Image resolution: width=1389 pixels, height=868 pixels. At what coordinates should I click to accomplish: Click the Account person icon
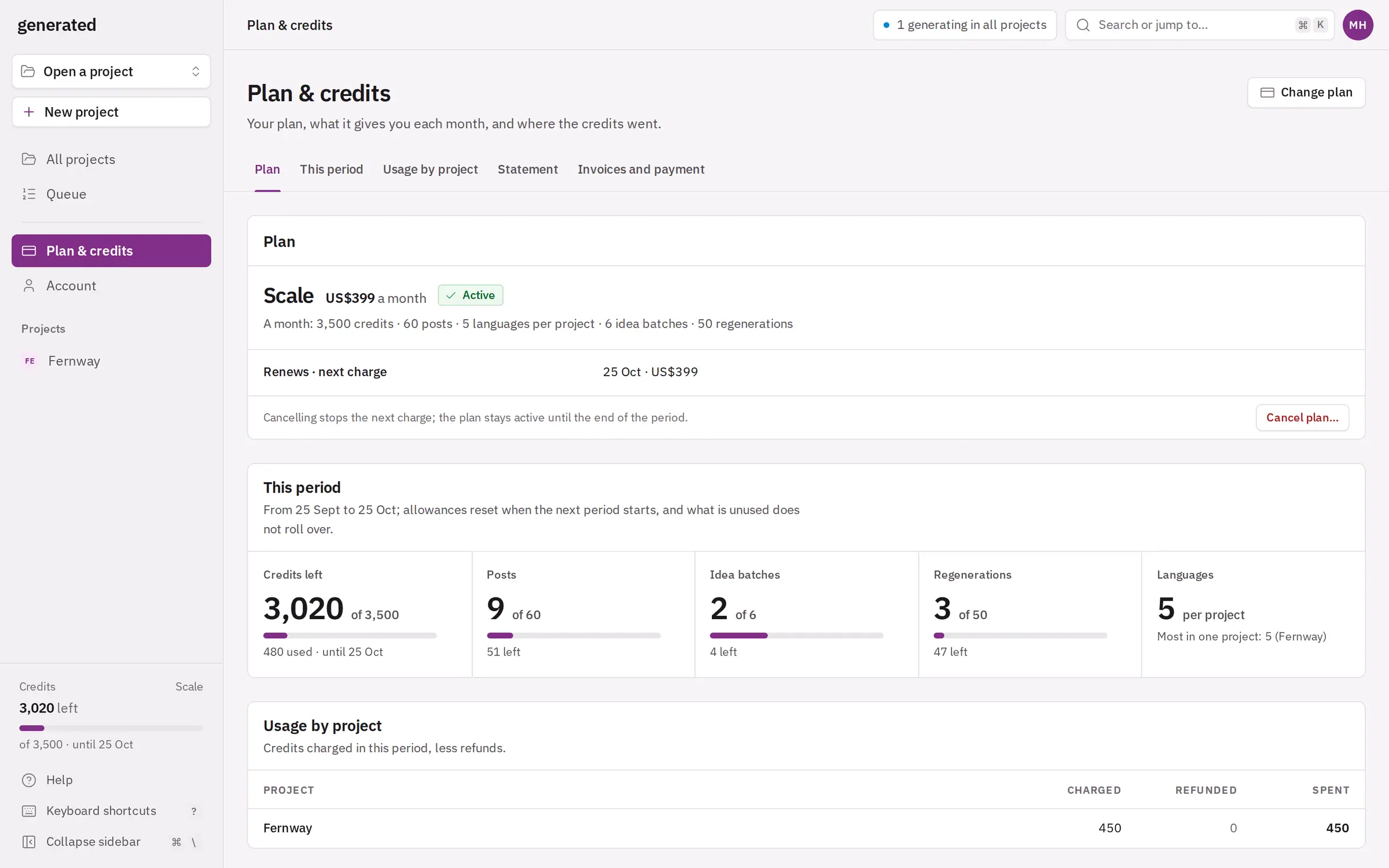29,285
